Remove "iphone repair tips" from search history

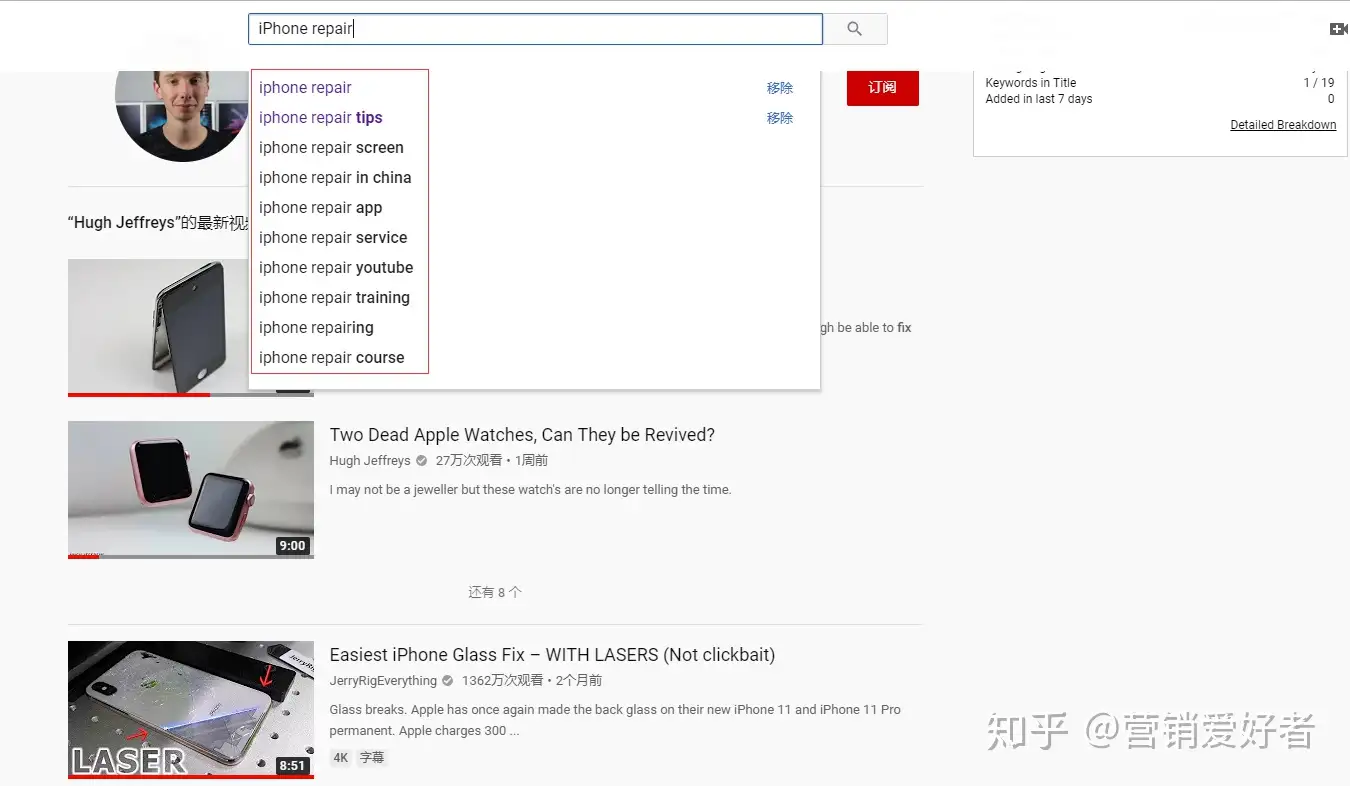click(x=780, y=118)
